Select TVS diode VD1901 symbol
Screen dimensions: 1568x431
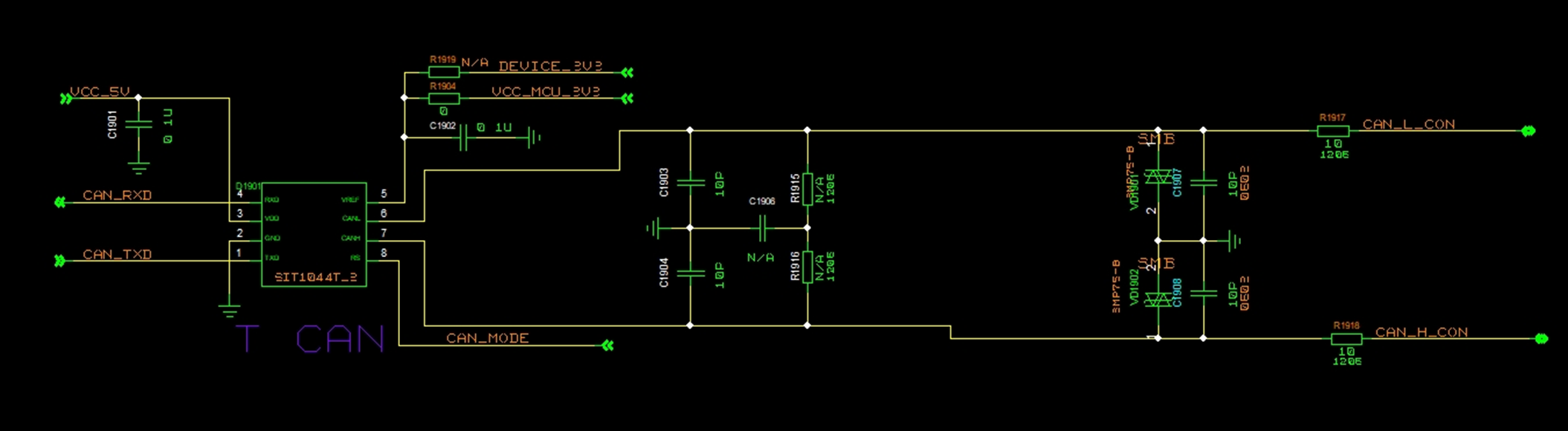1158,177
